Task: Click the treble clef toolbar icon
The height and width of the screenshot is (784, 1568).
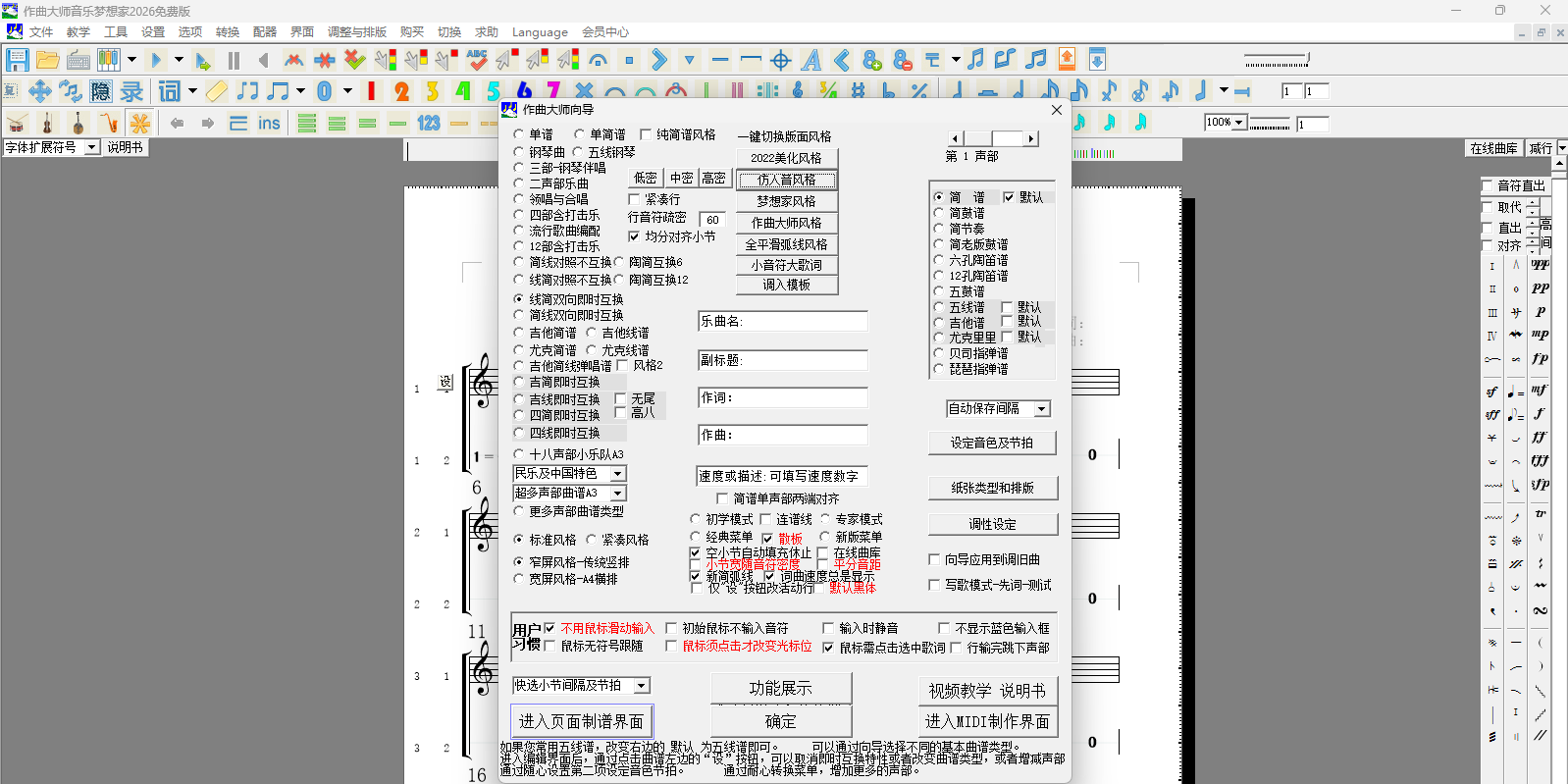Action: (798, 91)
